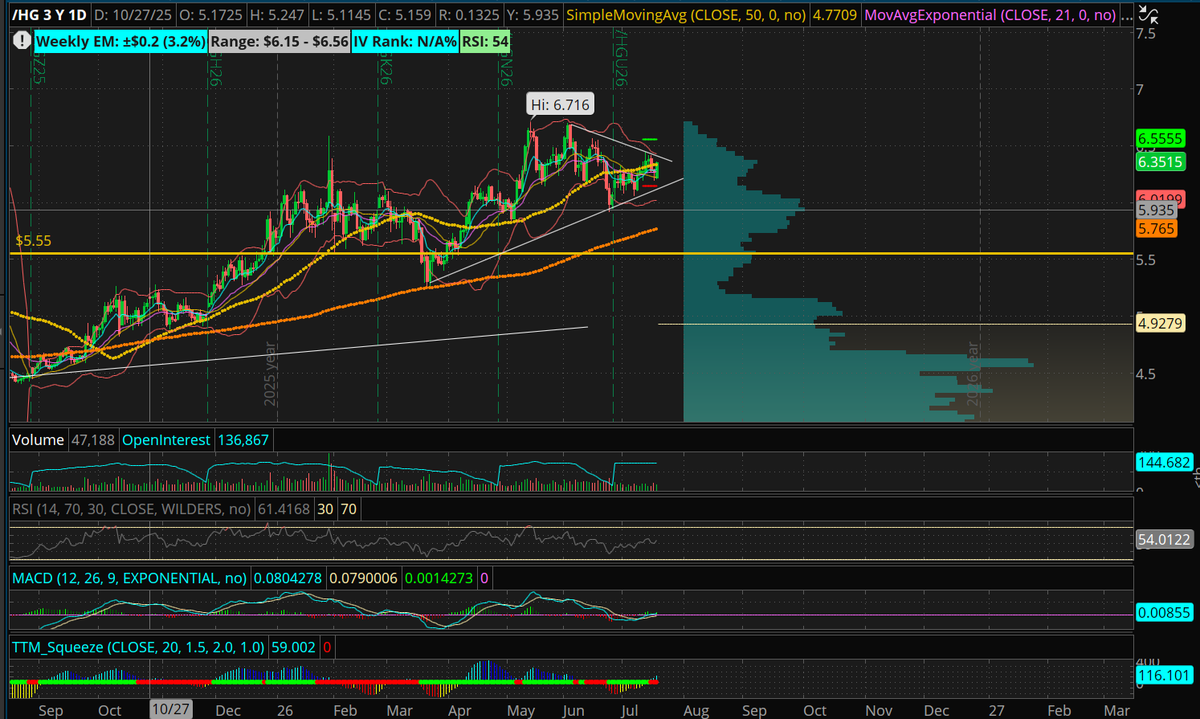Click the MACD value 0.0804278

point(289,578)
